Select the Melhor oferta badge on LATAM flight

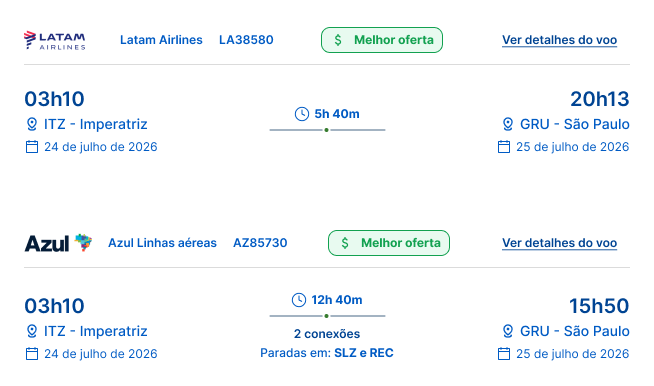coord(382,40)
